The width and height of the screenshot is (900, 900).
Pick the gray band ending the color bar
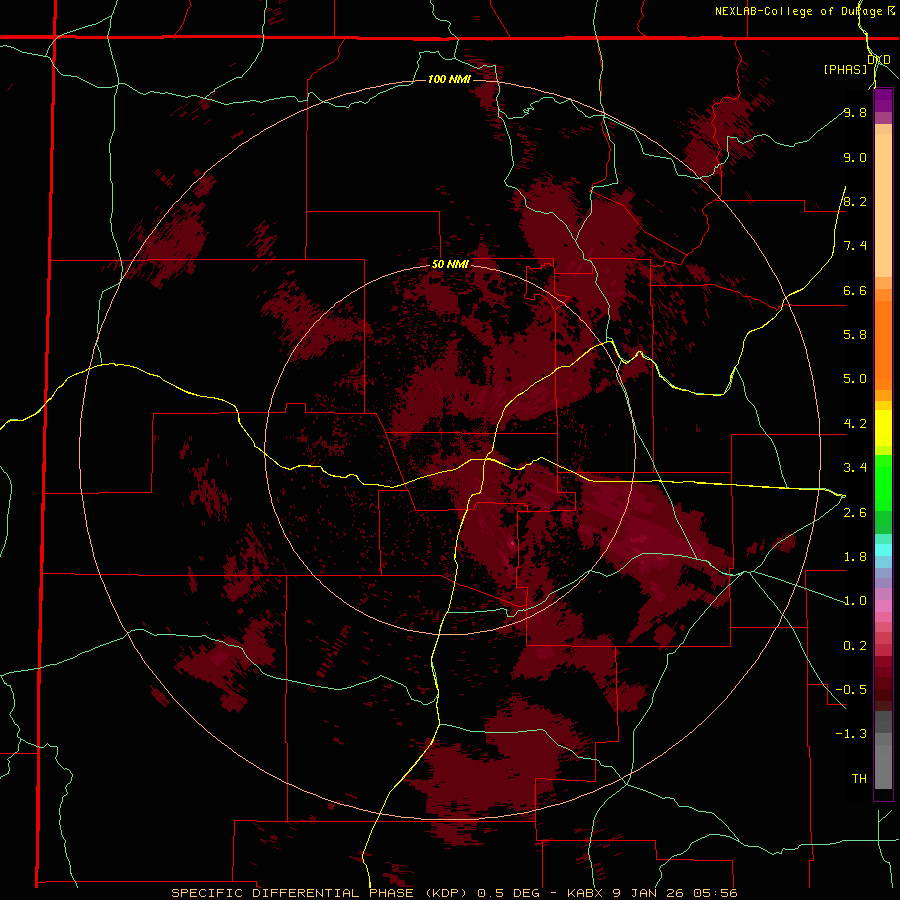883,763
